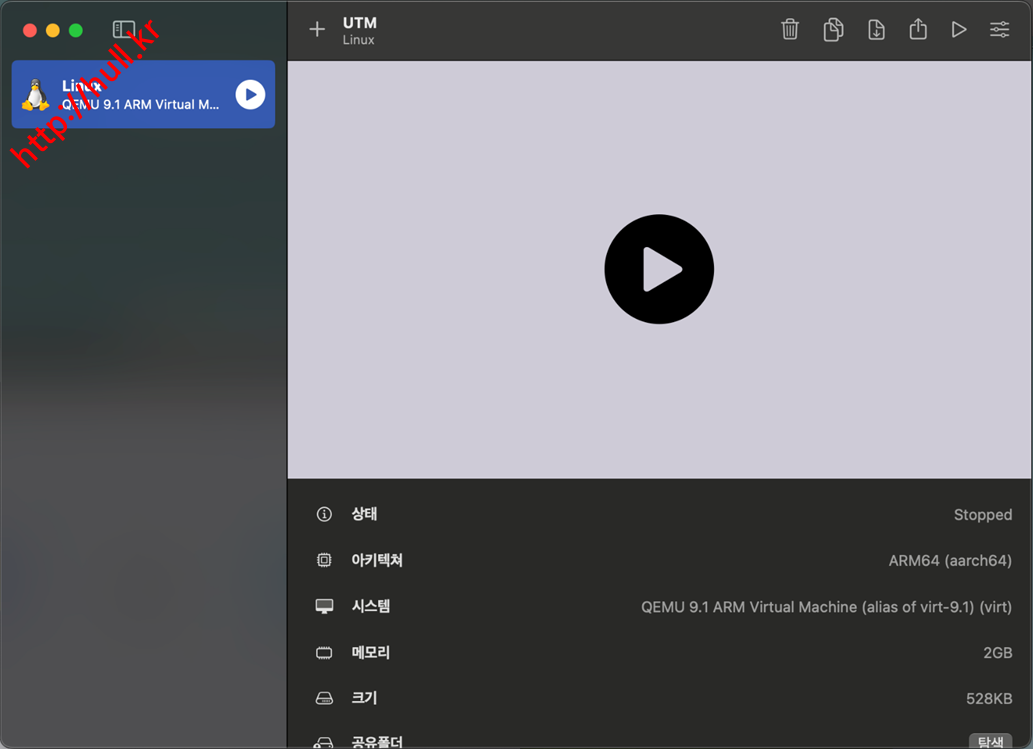The image size is (1033, 749).
Task: Click the drive icon beside 크기
Action: (324, 698)
